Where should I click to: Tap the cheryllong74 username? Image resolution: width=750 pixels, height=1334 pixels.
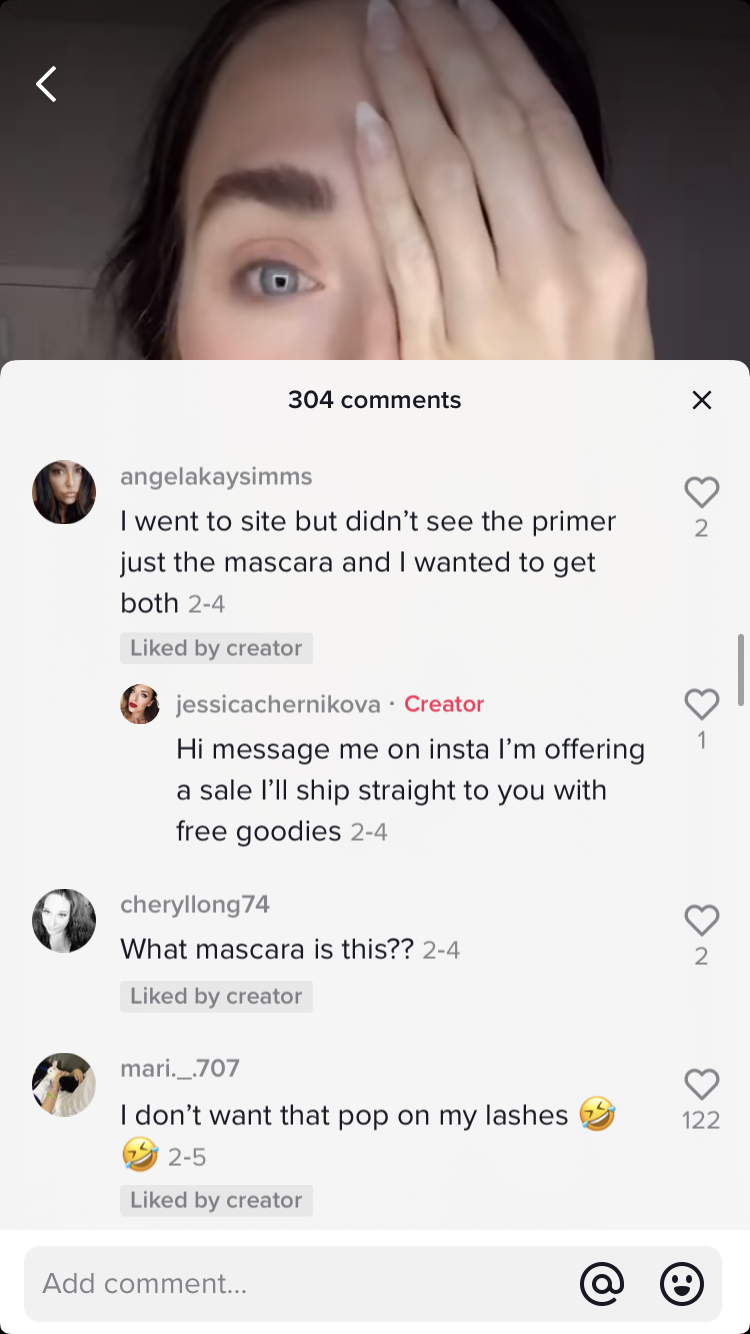195,904
